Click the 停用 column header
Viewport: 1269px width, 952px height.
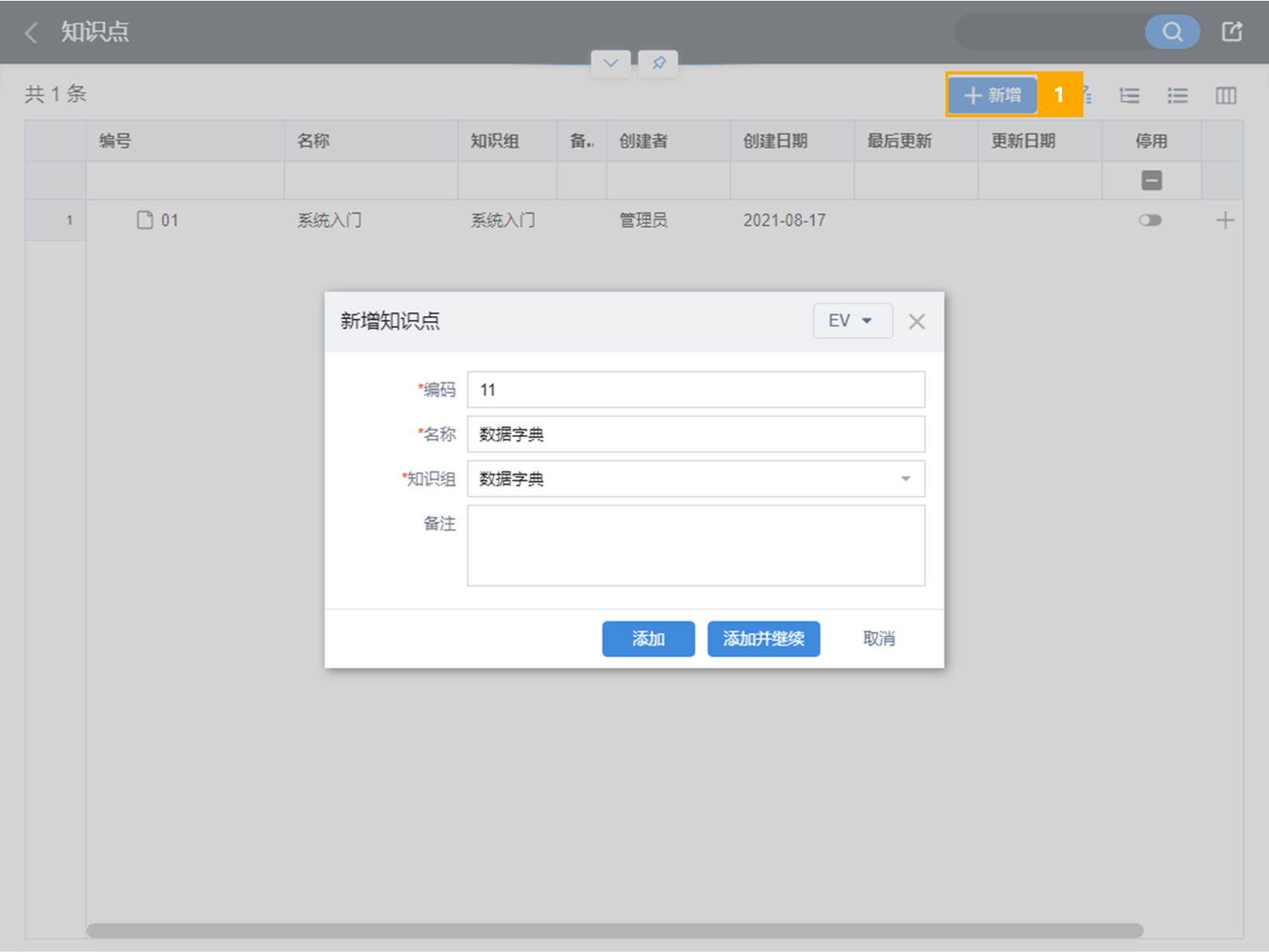[x=1152, y=141]
